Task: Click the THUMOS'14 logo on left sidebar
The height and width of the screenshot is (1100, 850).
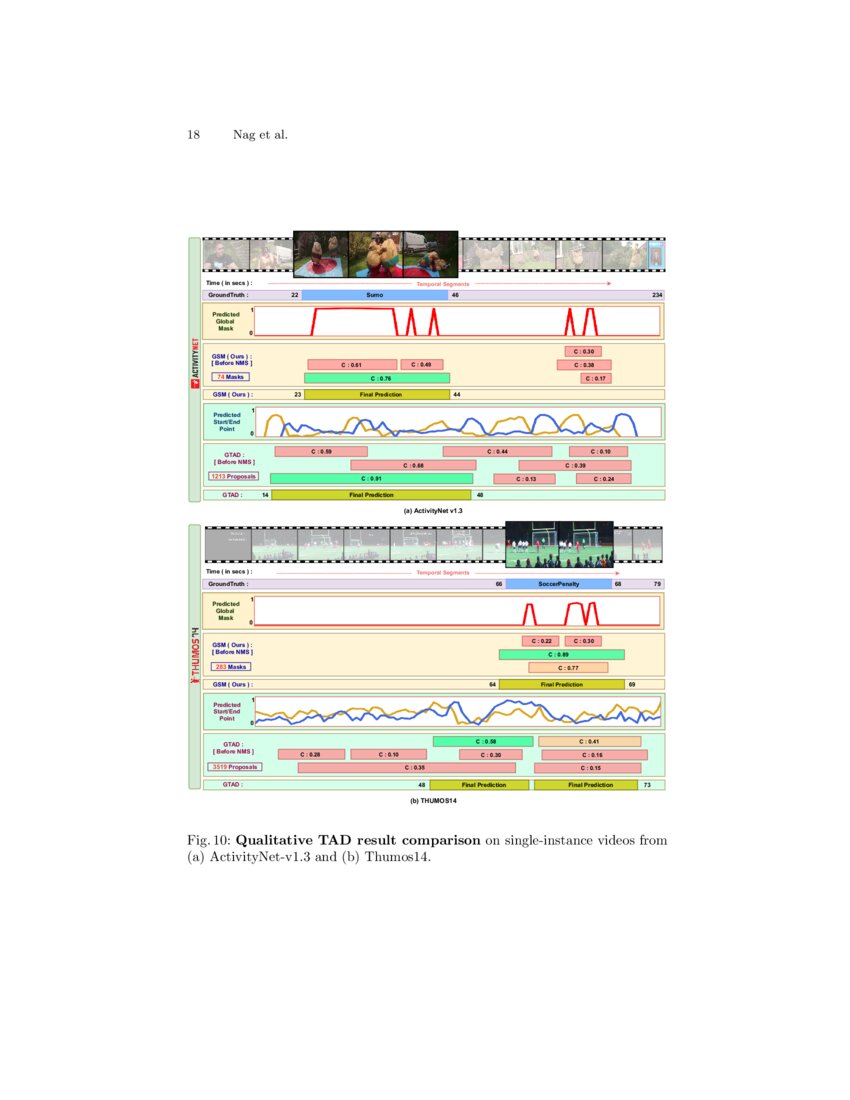Action: pyautogui.click(x=195, y=655)
